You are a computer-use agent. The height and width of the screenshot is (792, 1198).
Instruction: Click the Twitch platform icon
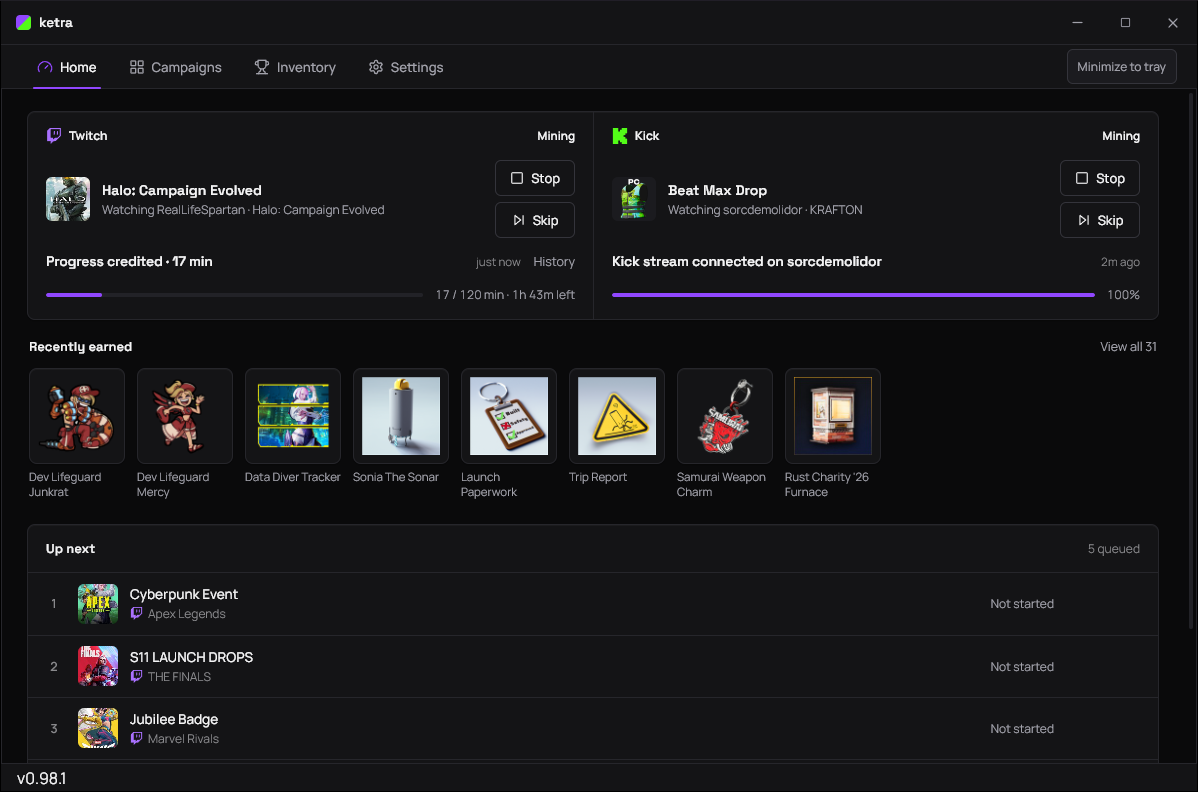[53, 135]
